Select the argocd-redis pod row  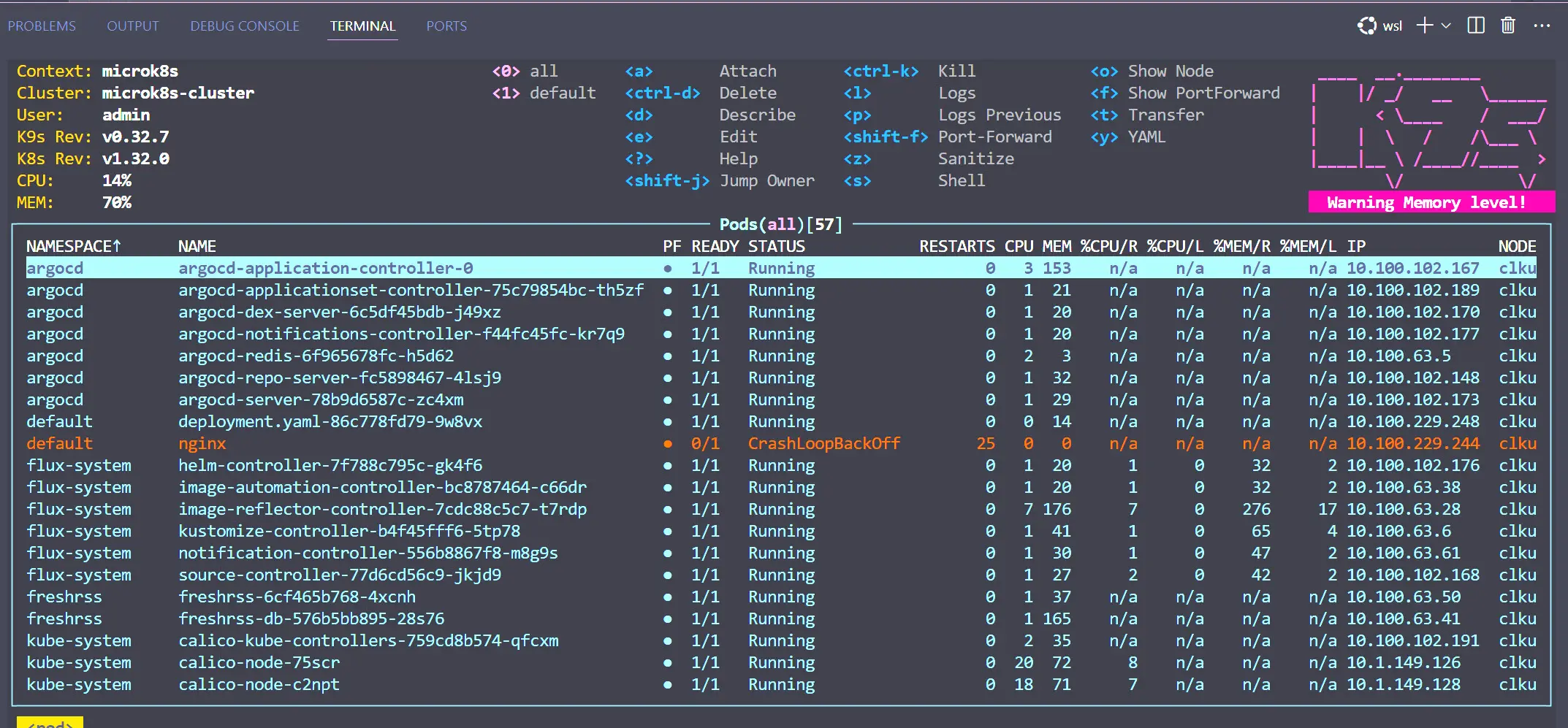(316, 356)
